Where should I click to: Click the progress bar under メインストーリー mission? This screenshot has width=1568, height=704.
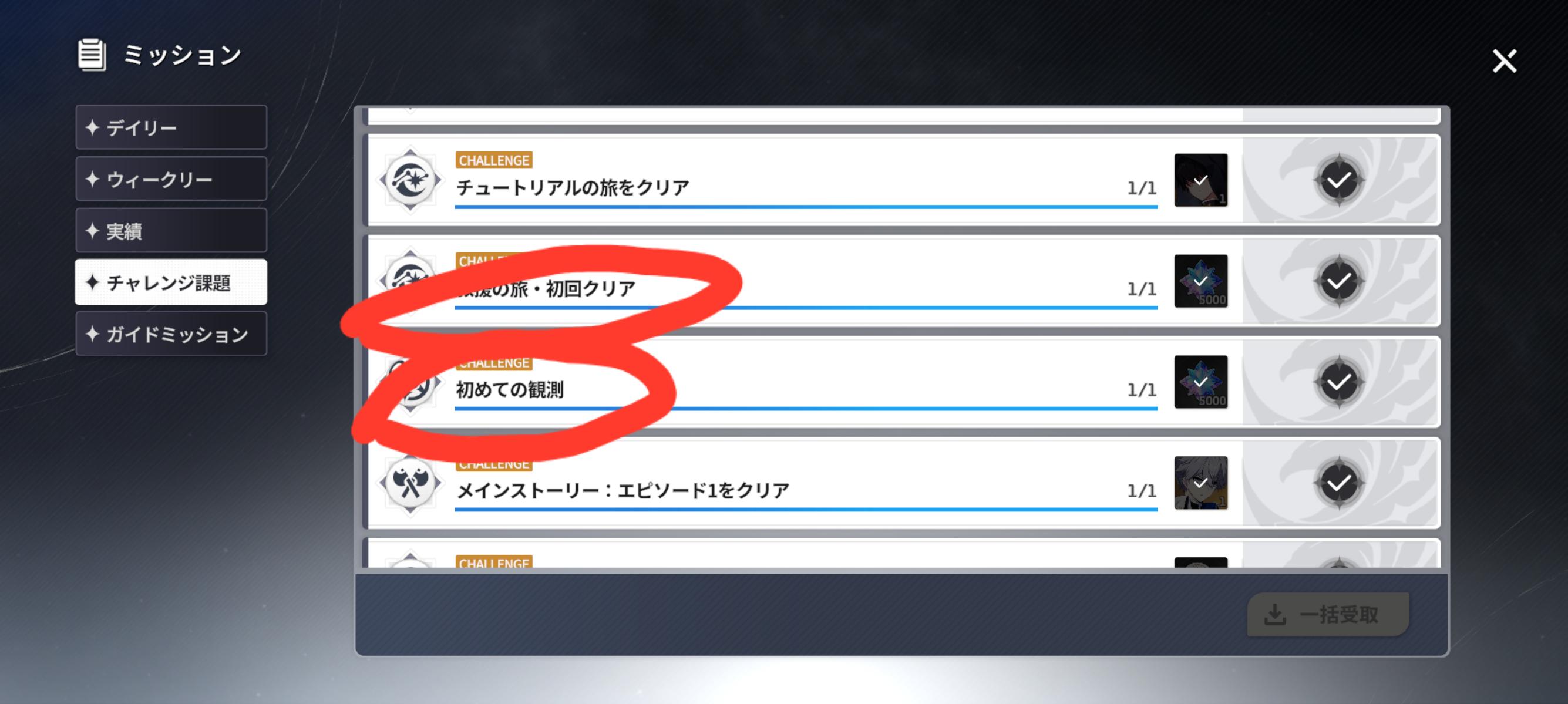tap(806, 509)
